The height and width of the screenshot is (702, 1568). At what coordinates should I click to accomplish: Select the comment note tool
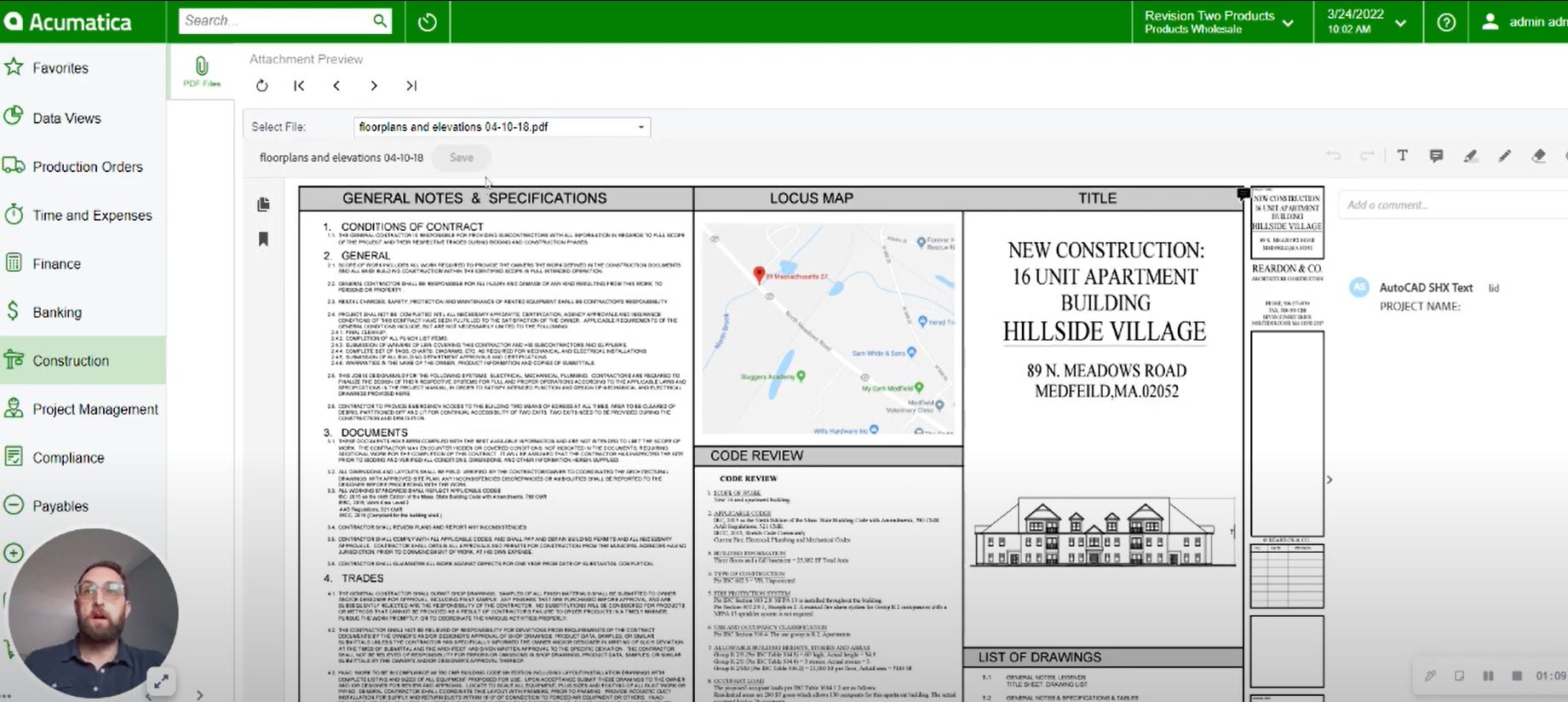click(x=1437, y=156)
